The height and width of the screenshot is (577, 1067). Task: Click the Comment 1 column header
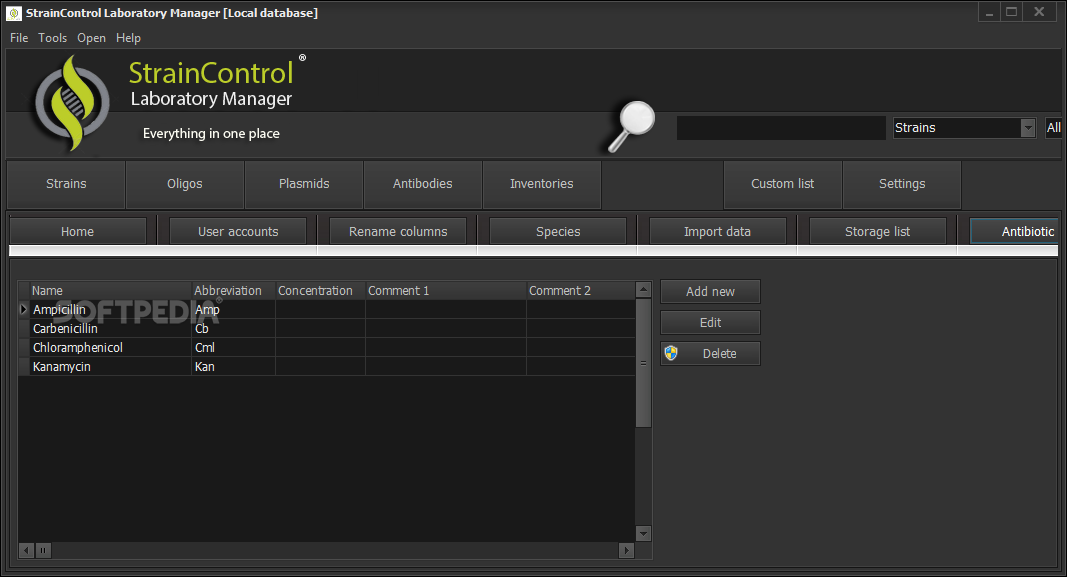click(446, 291)
